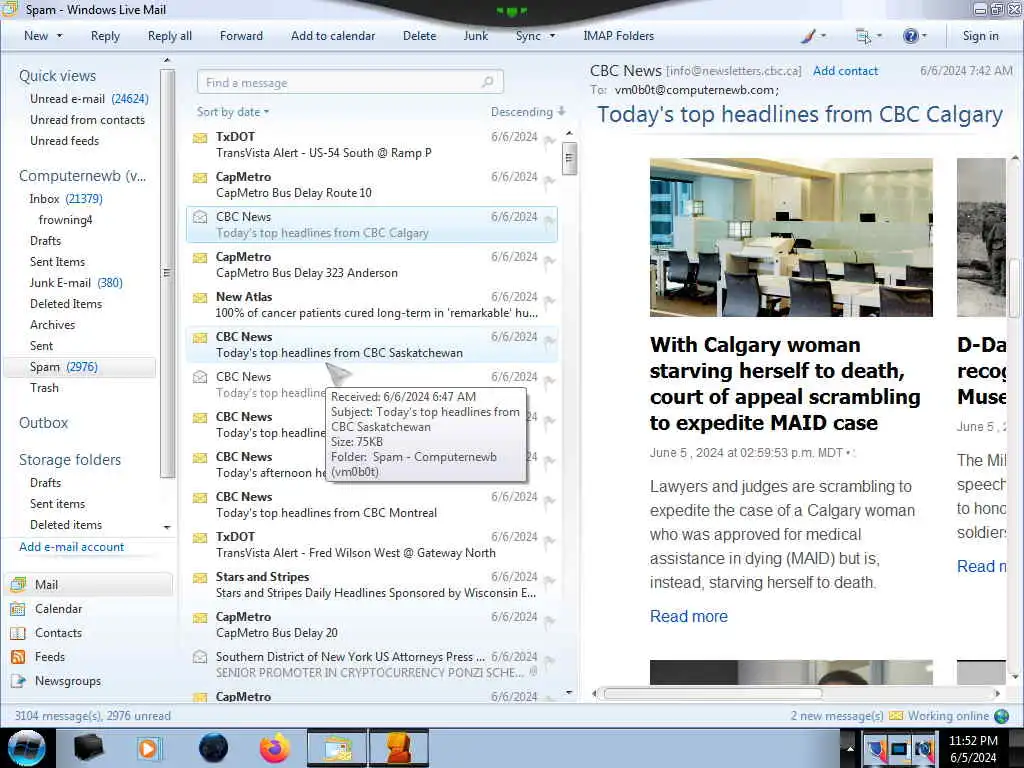This screenshot has width=1024, height=768.
Task: Switch to Windows Live Mail taskbar button
Action: click(337, 748)
